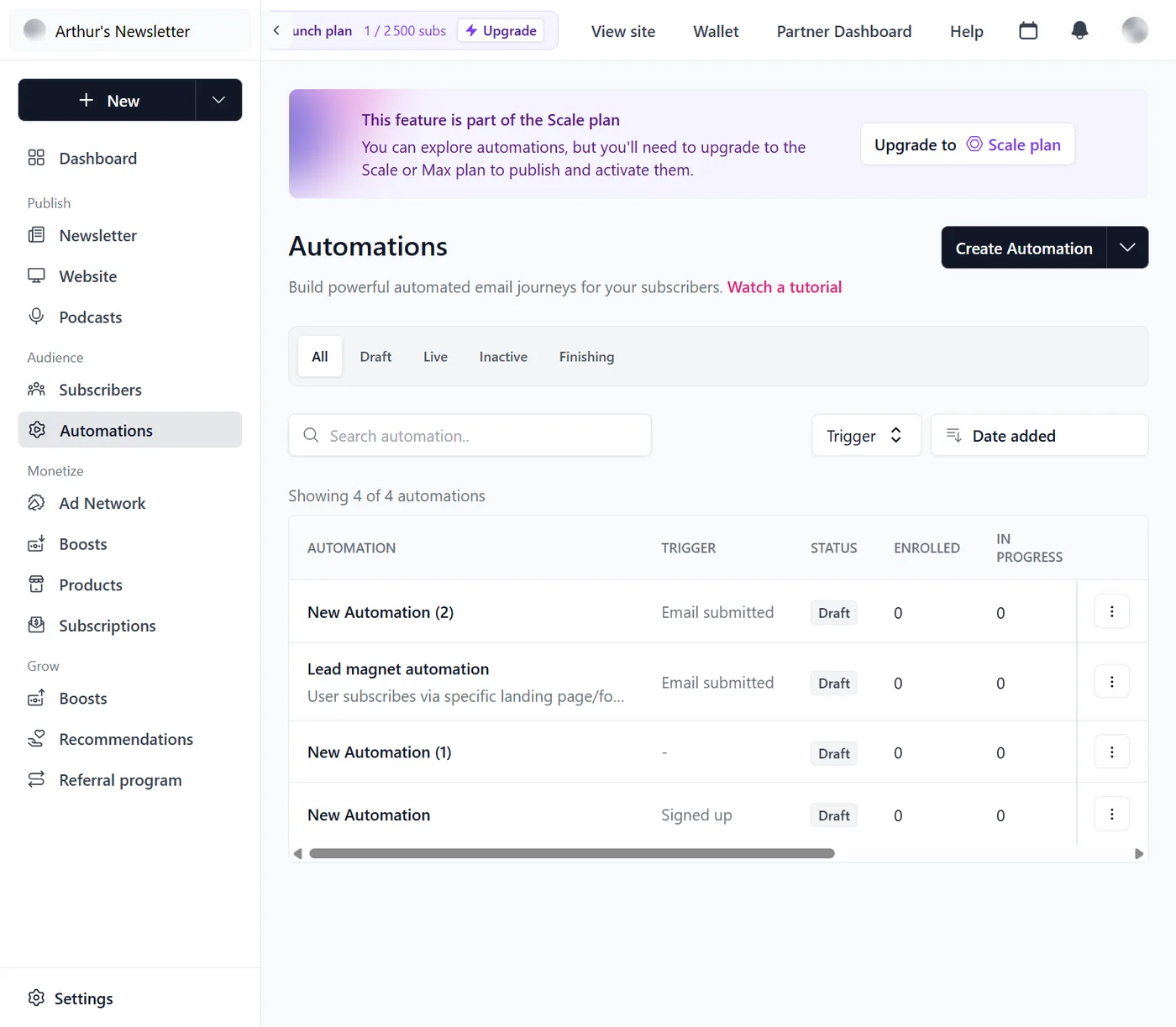
Task: Click the Monetize Boosts icon
Action: (x=36, y=544)
